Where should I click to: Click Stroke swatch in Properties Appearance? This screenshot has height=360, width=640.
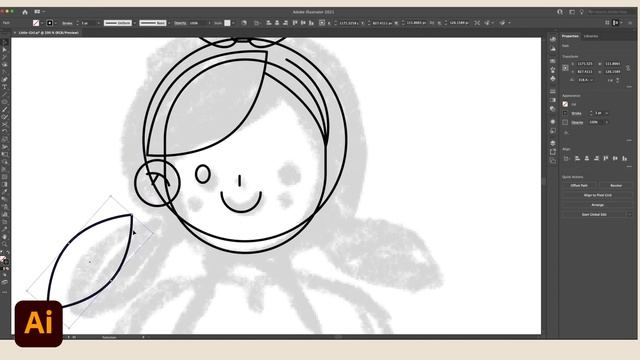click(565, 113)
